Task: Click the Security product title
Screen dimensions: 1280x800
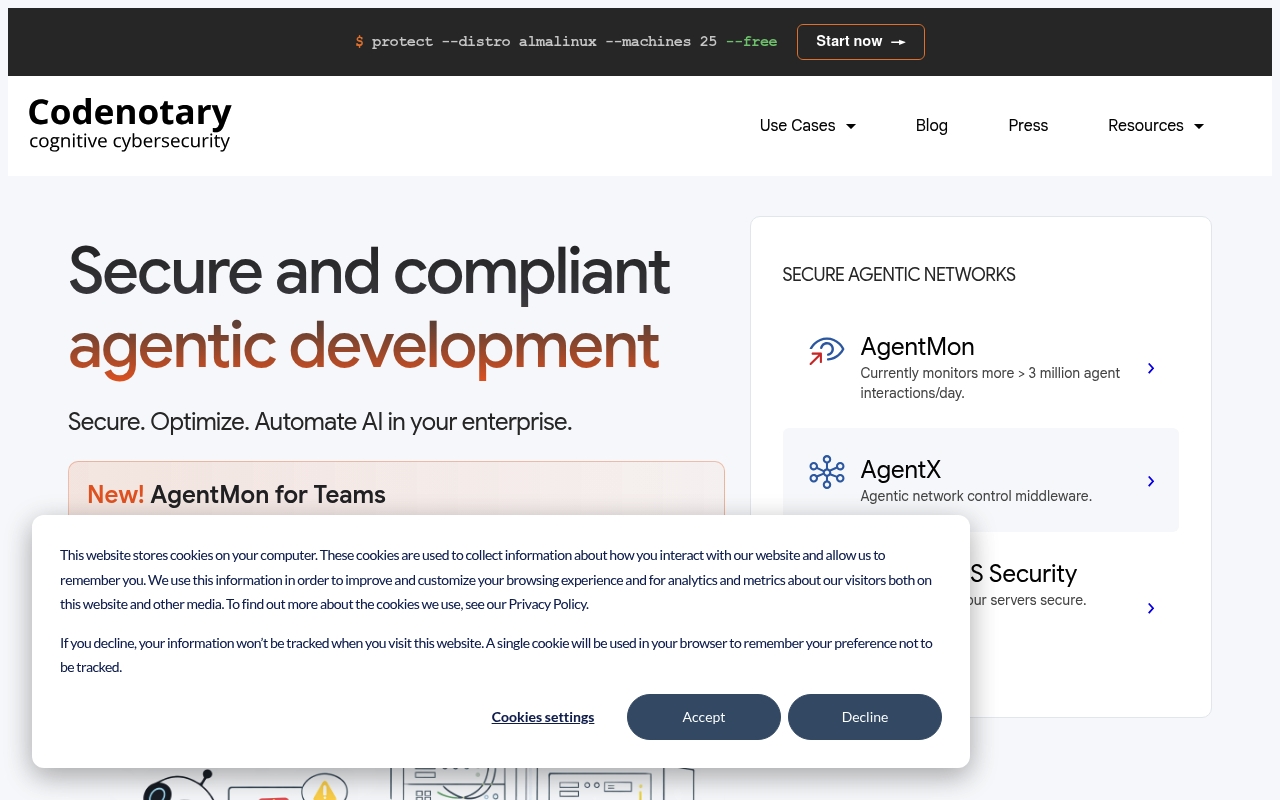Action: 1023,573
